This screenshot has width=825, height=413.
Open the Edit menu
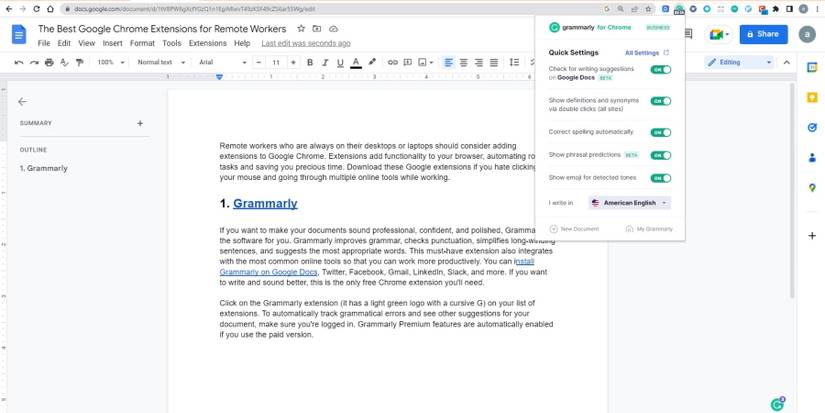(64, 44)
